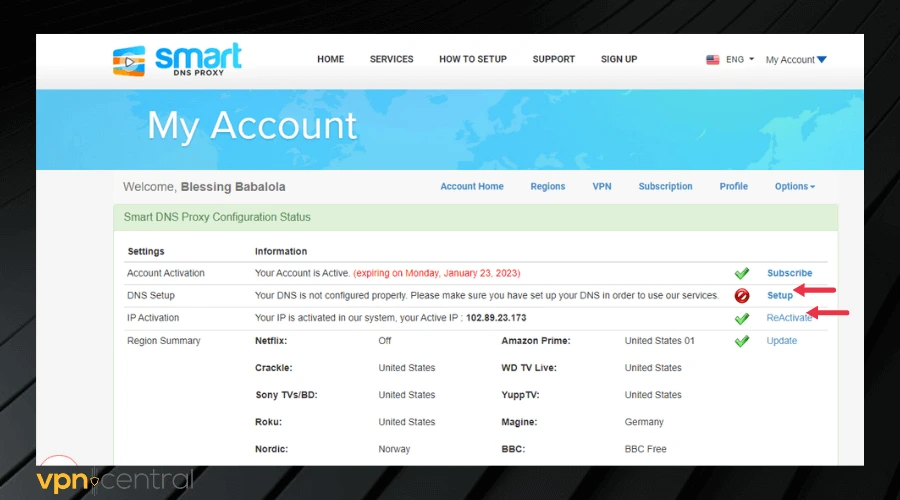Image resolution: width=900 pixels, height=500 pixels.
Task: Click the Setup link for DNS
Action: (x=779, y=296)
